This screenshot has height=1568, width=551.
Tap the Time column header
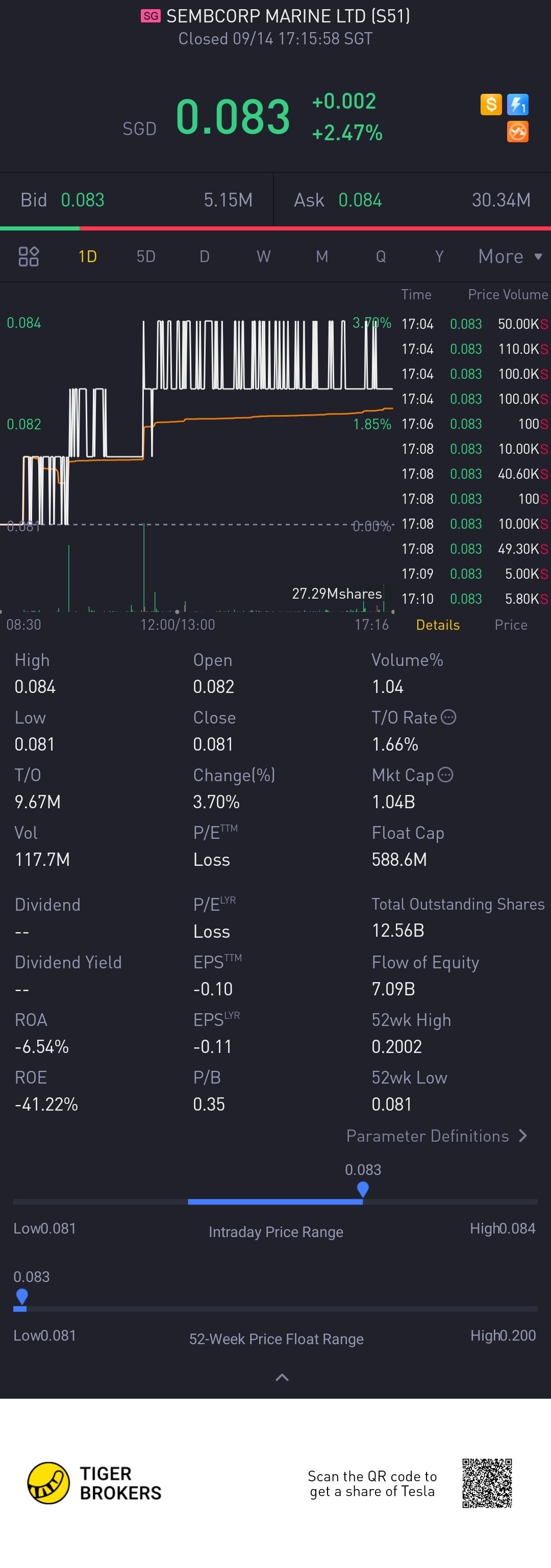click(x=416, y=295)
